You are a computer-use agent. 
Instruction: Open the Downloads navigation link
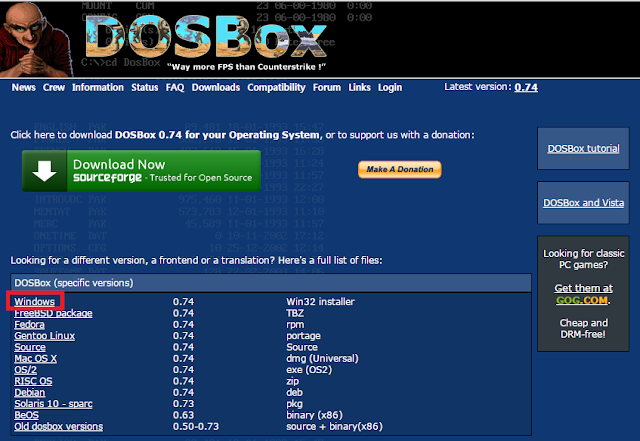(x=215, y=88)
